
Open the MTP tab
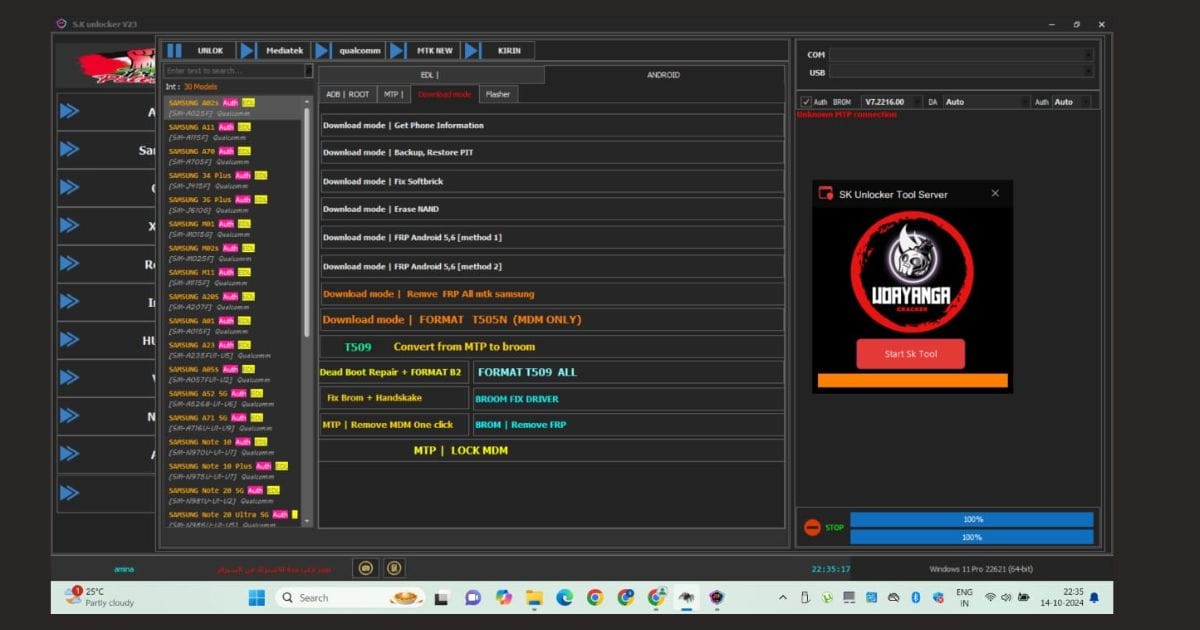(x=392, y=94)
